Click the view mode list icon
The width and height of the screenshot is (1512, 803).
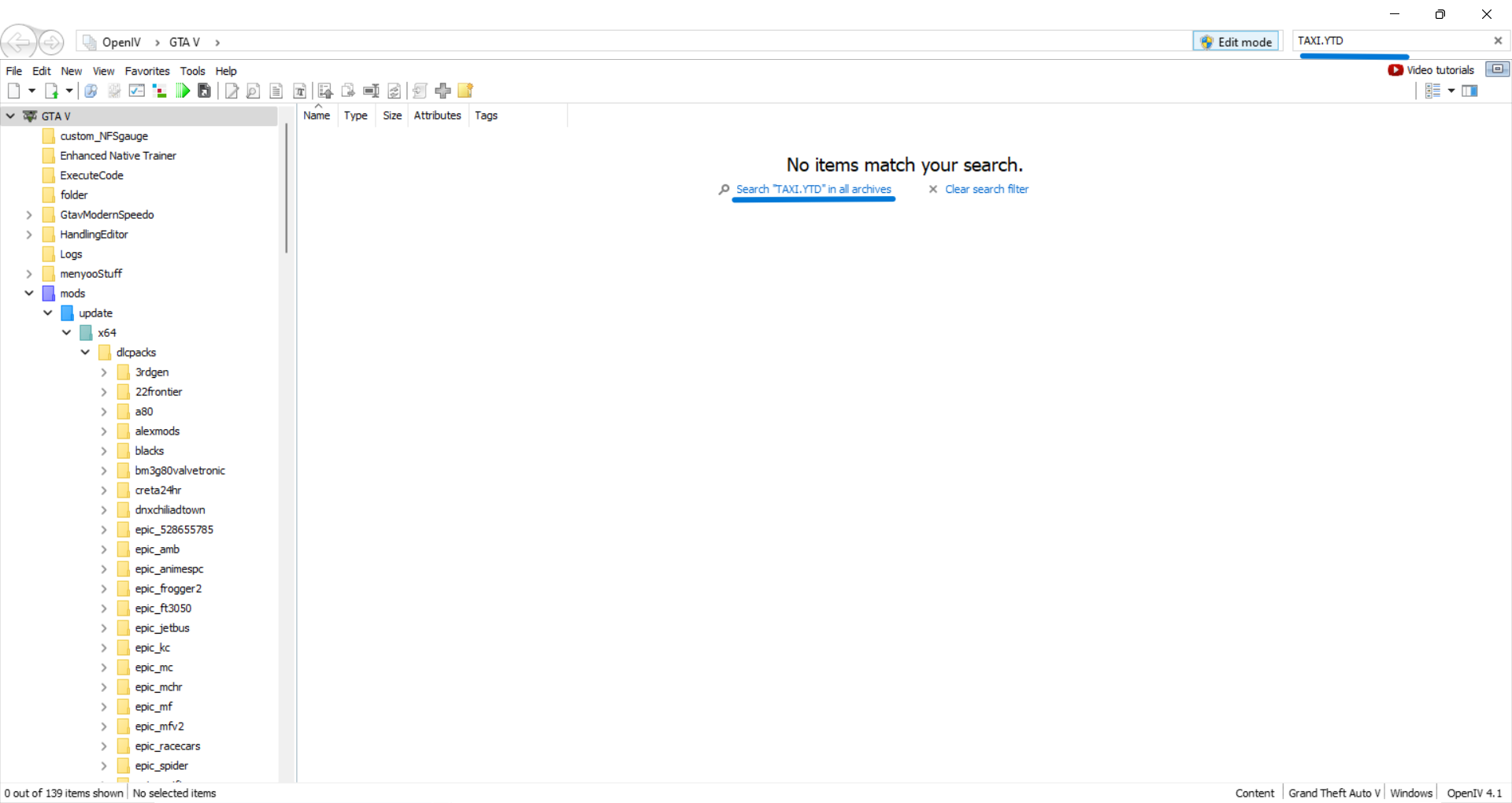click(x=1432, y=91)
